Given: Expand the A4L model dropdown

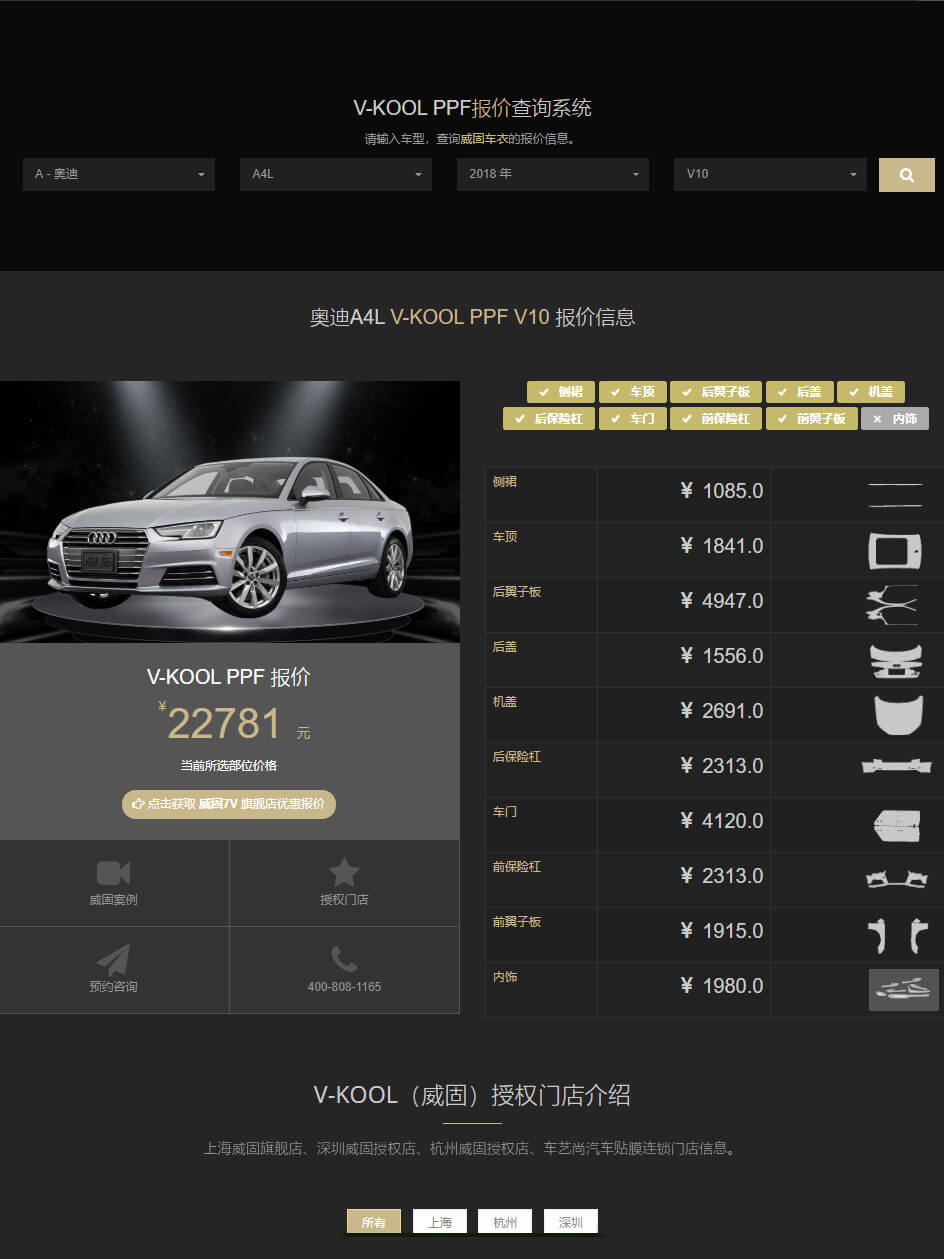Looking at the screenshot, I should [x=336, y=174].
